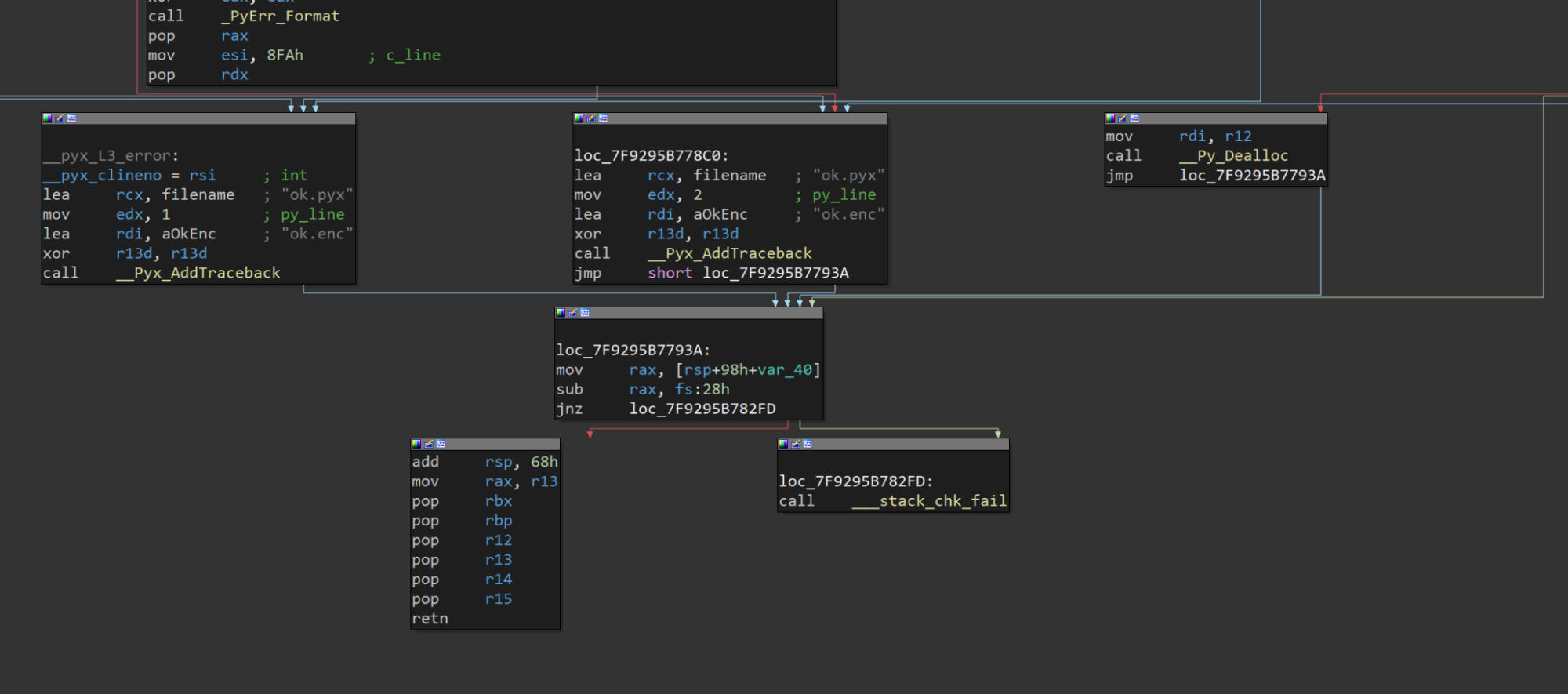Follow the __Py_Dealloc call target
Image resolution: width=1568 pixels, height=694 pixels.
1234,156
